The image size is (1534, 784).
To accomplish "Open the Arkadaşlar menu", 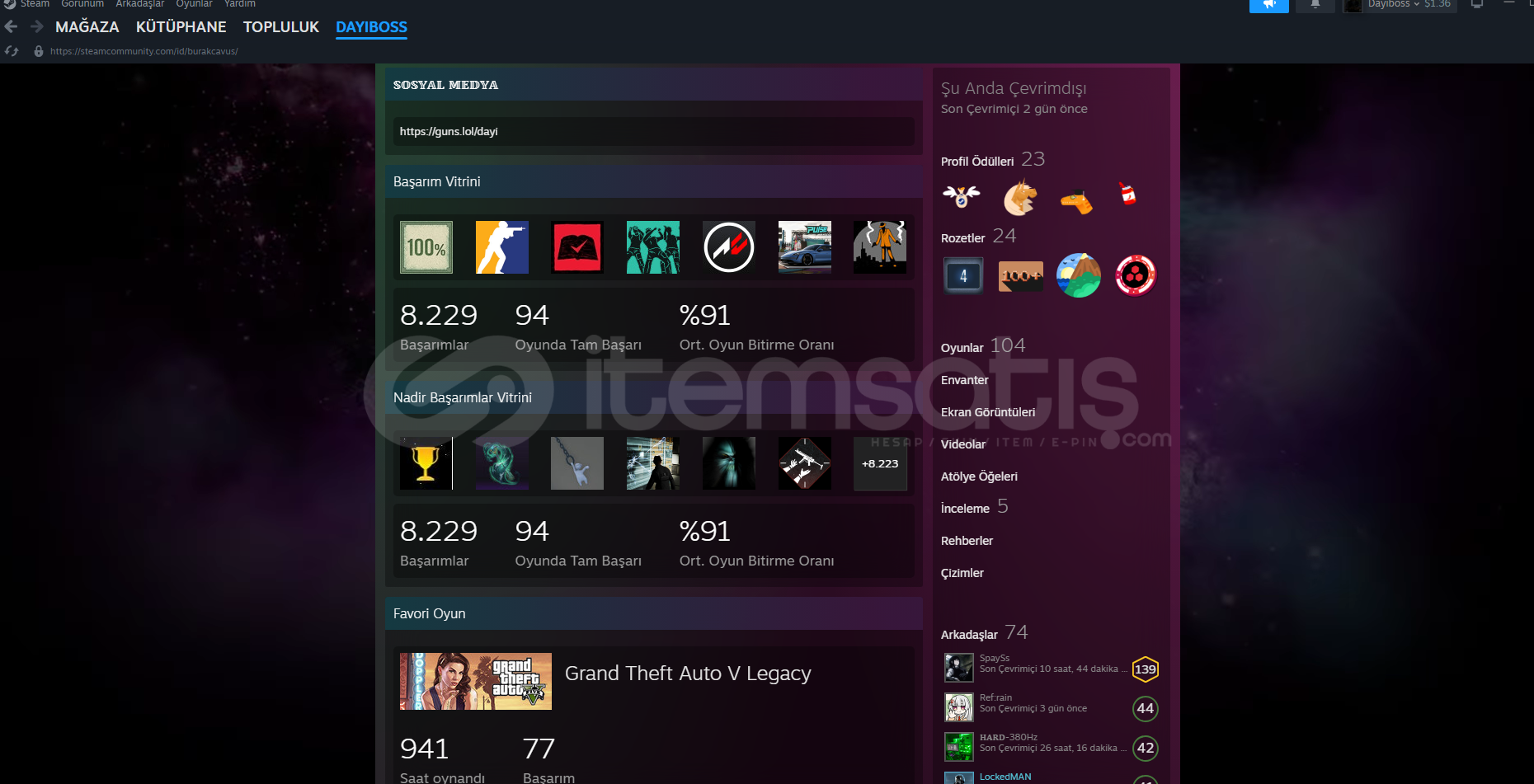I will pyautogui.click(x=140, y=4).
